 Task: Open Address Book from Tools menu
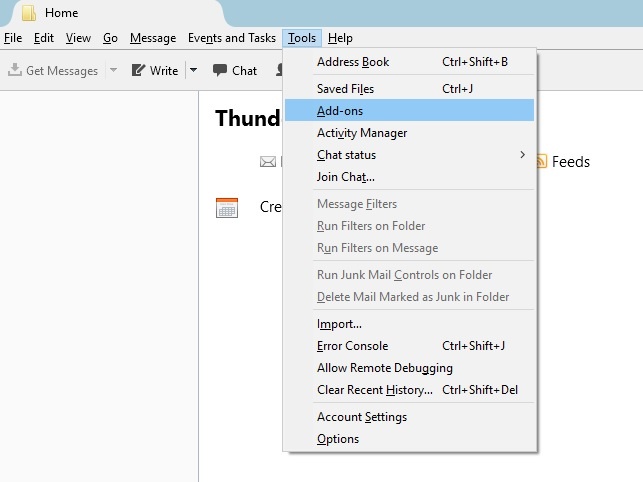click(x=353, y=62)
